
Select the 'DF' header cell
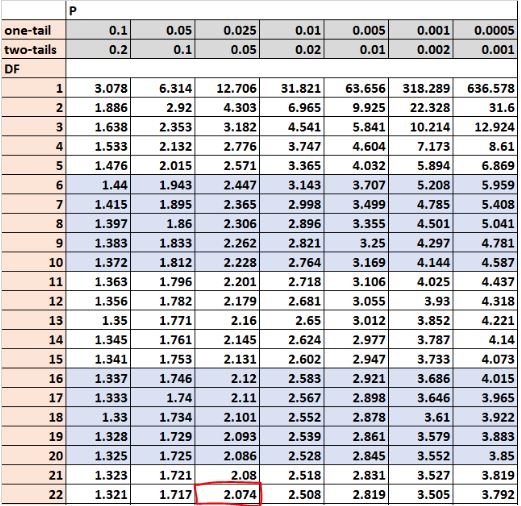pyautogui.click(x=33, y=69)
